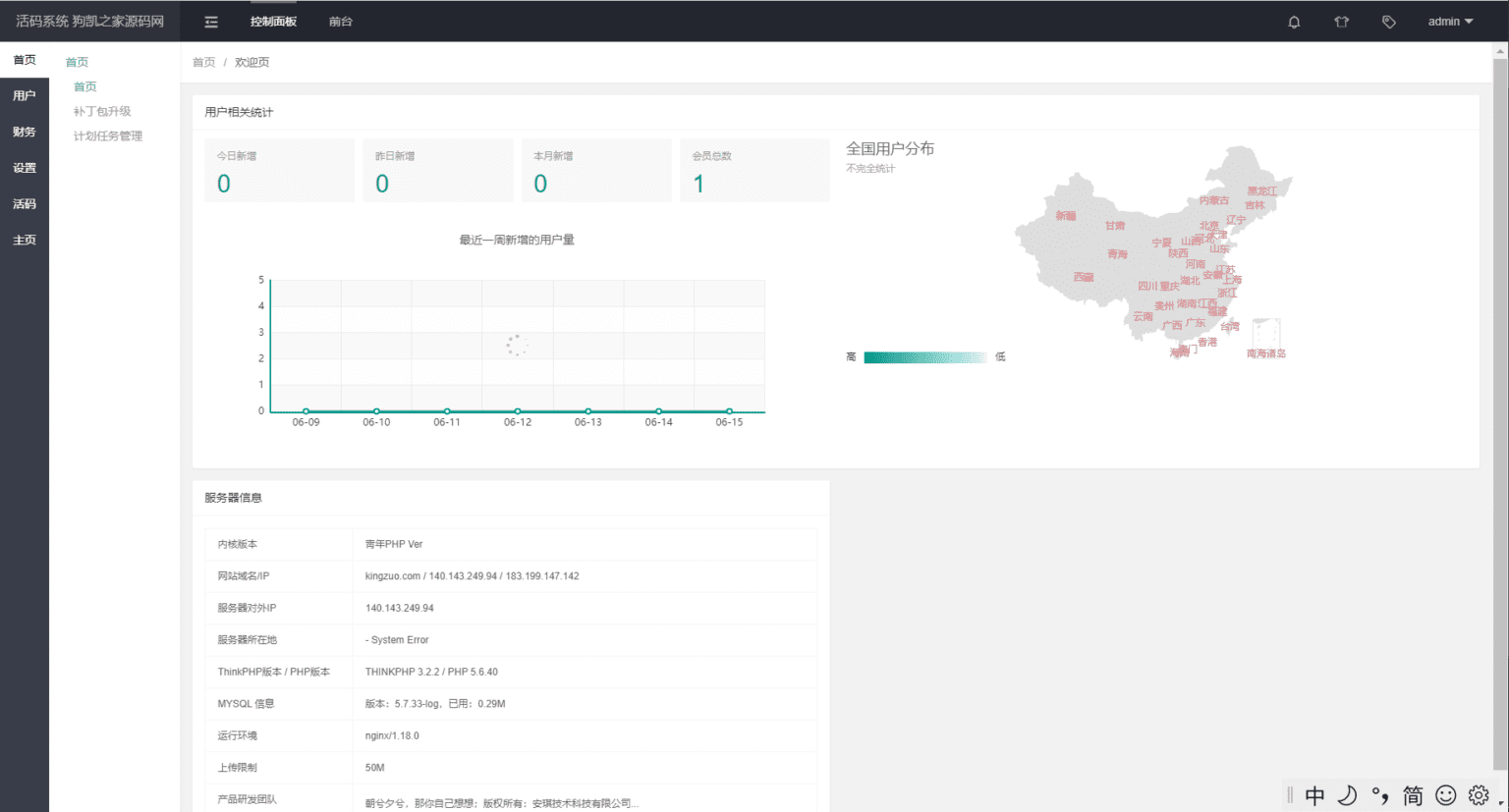Viewport: 1509px width, 812px height.
Task: Click the shirt theme icon
Action: click(1341, 22)
